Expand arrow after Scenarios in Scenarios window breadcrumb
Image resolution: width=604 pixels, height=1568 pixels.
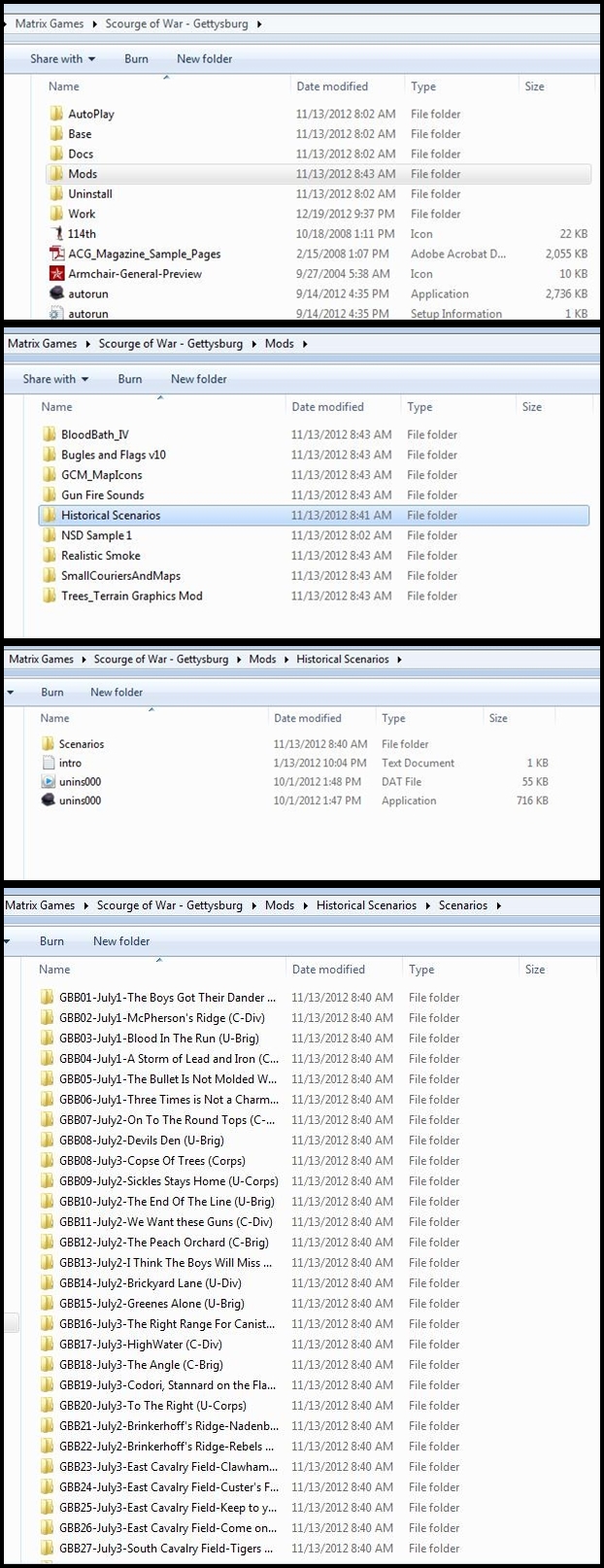499,904
